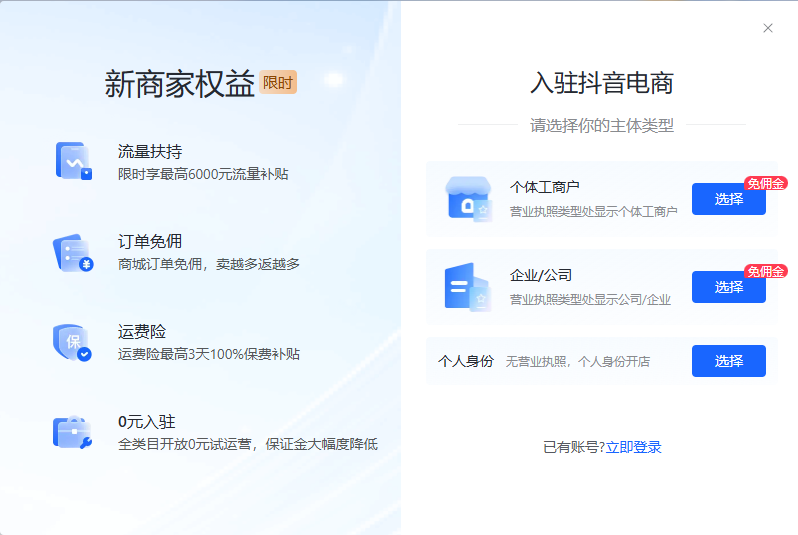
Task: Click text 全类目开放0元试运营，保证金大幅度降低
Action: [x=248, y=444]
